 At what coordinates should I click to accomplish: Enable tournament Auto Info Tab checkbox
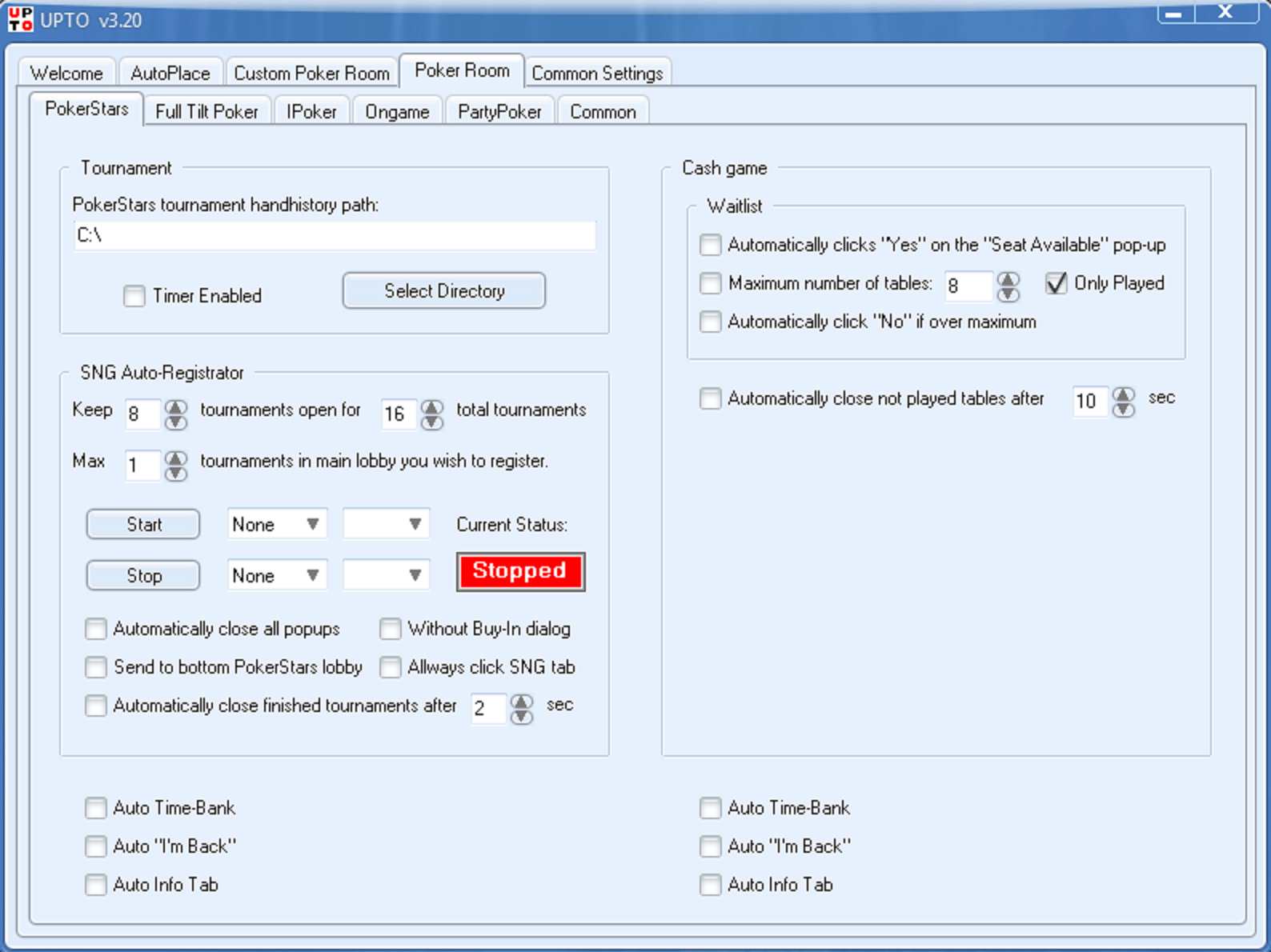click(96, 885)
